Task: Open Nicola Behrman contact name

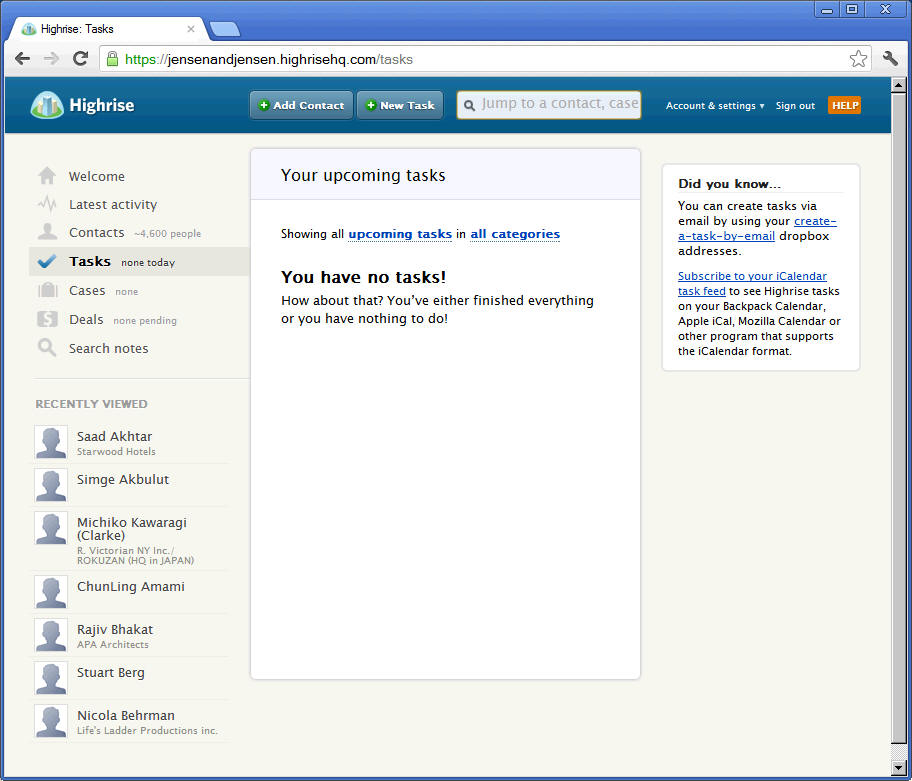Action: [126, 715]
